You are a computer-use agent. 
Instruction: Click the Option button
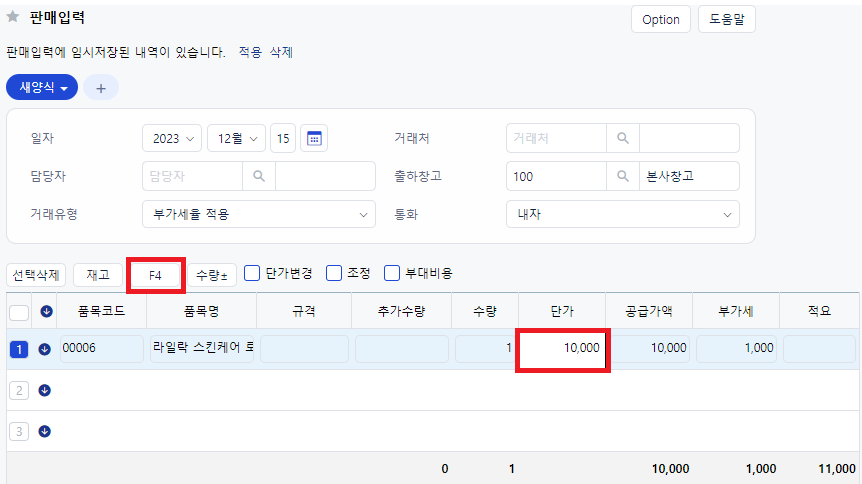pyautogui.click(x=661, y=19)
